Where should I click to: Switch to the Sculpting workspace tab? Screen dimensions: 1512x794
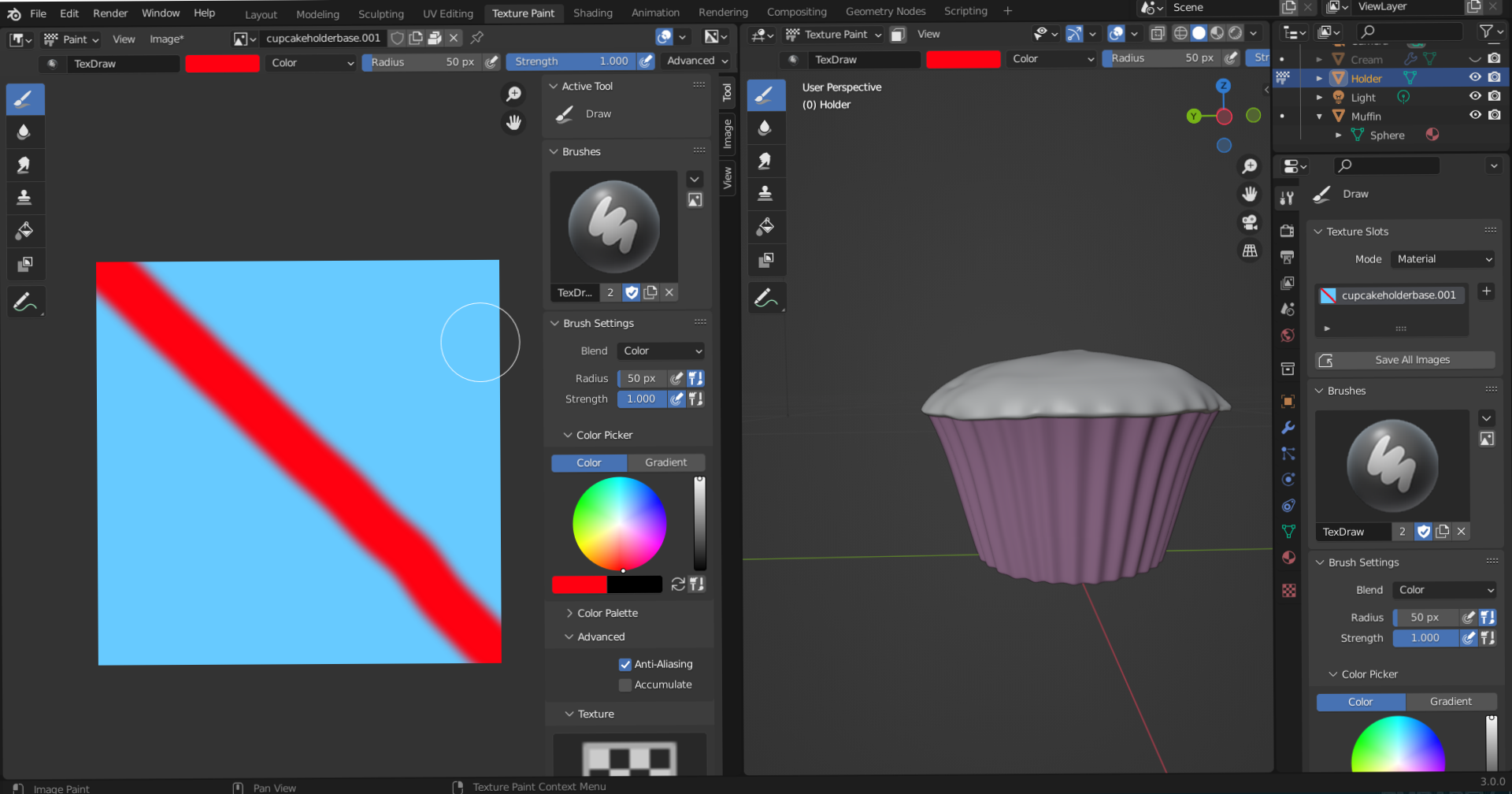tap(381, 14)
